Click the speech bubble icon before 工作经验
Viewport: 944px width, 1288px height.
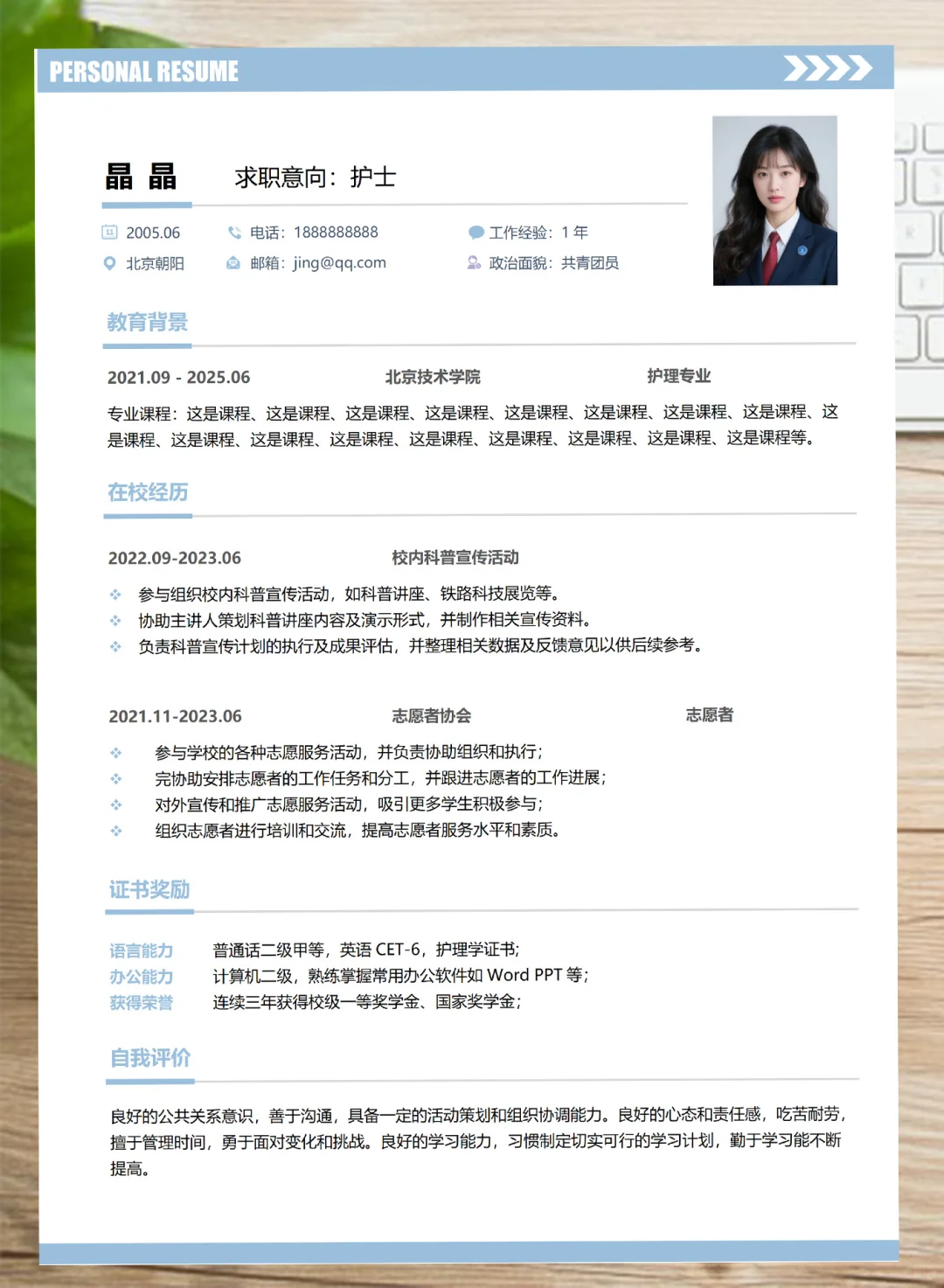(475, 233)
